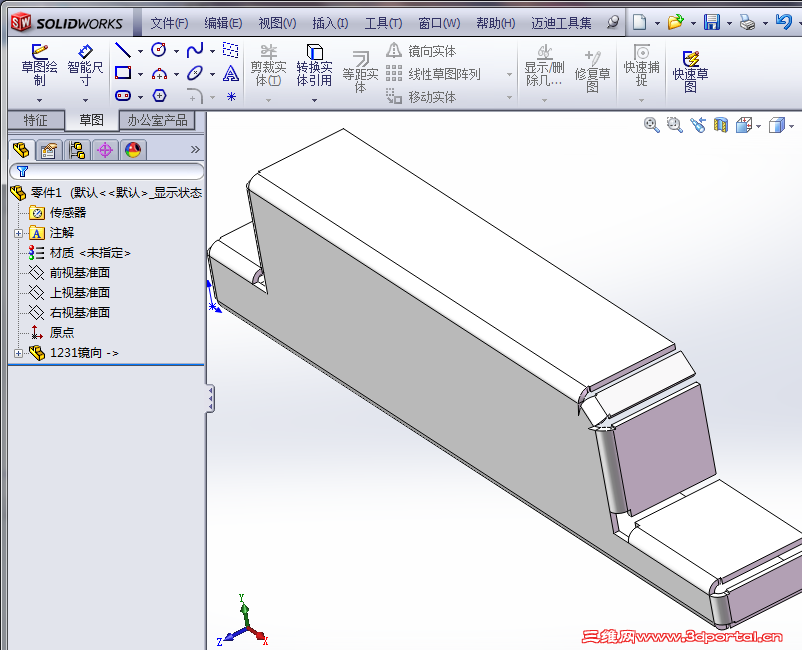Open the 视图(V) menu

click(277, 23)
